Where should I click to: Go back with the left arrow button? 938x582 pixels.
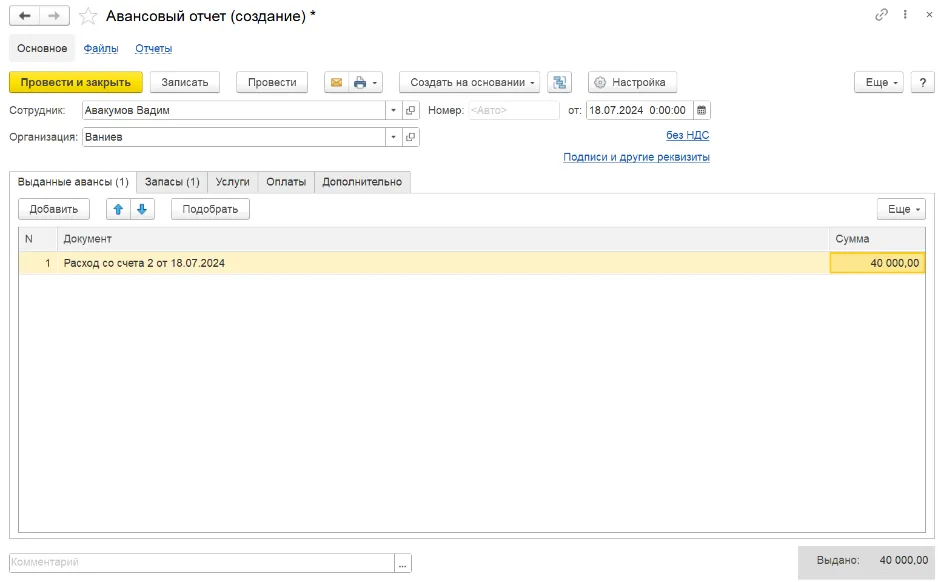pyautogui.click(x=25, y=16)
